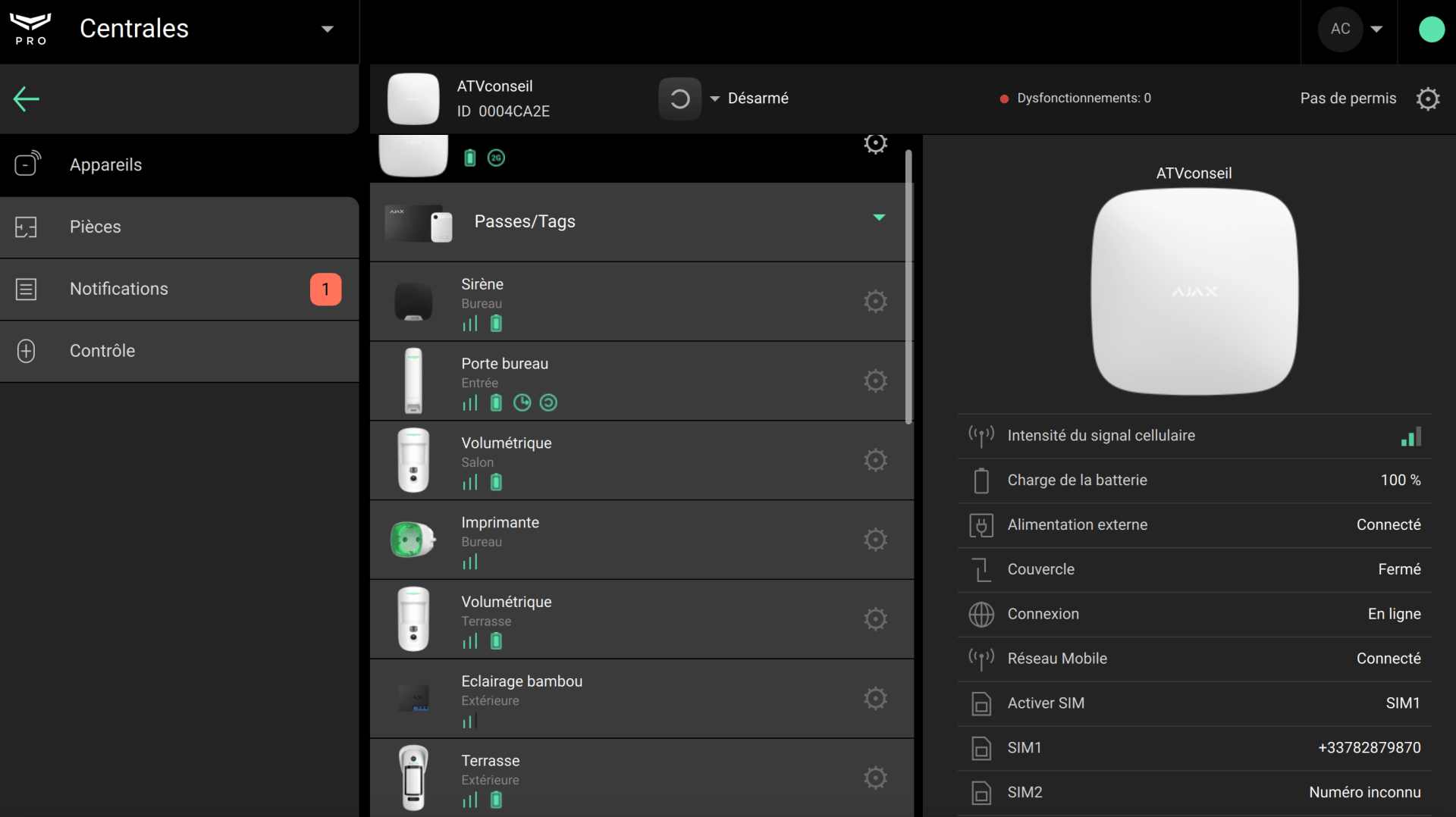The width and height of the screenshot is (1456, 817).
Task: Open the Appareils section
Action: click(x=179, y=165)
